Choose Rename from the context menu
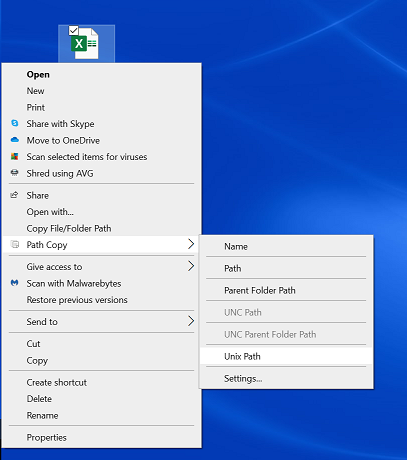 pyautogui.click(x=101, y=415)
